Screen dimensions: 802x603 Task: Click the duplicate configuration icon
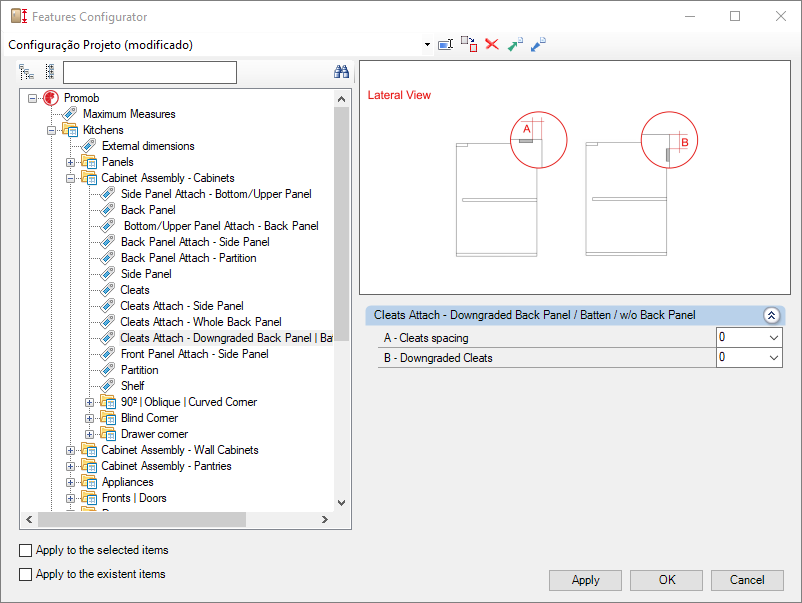coord(469,44)
